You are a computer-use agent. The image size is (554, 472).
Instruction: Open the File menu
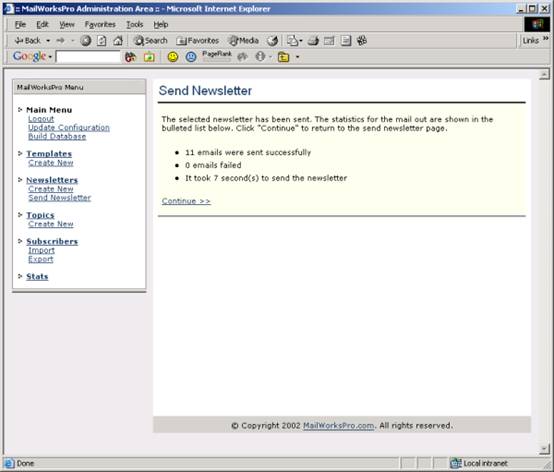[20, 24]
